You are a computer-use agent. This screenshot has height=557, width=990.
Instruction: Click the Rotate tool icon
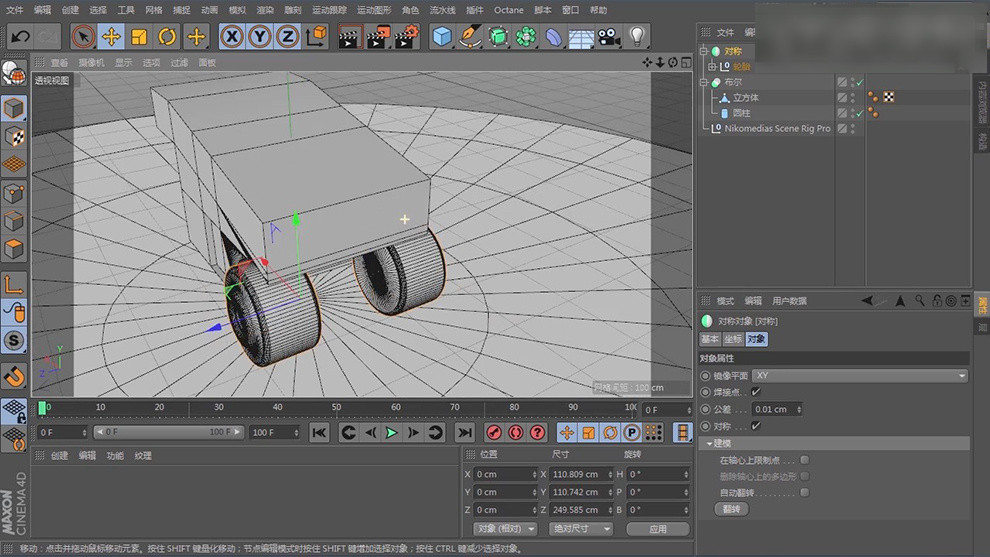tap(167, 37)
